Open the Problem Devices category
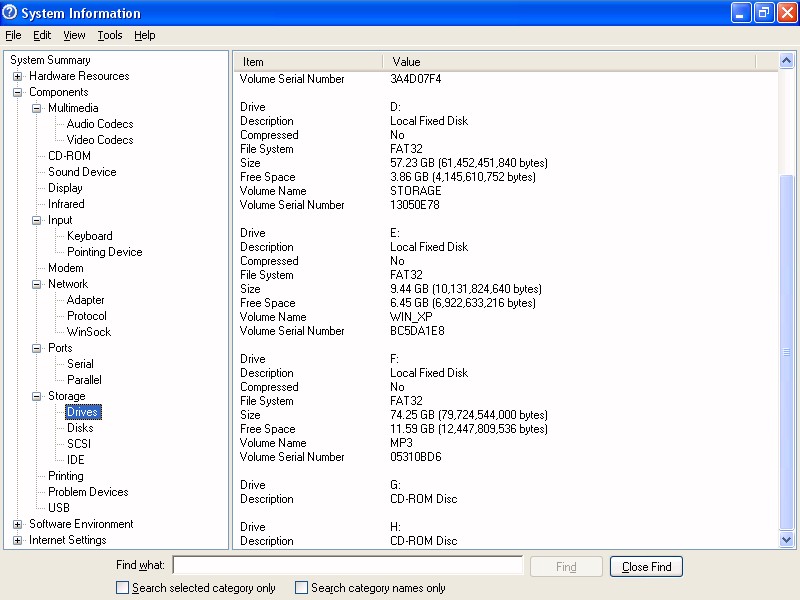Image resolution: width=800 pixels, height=600 pixels. (x=88, y=492)
